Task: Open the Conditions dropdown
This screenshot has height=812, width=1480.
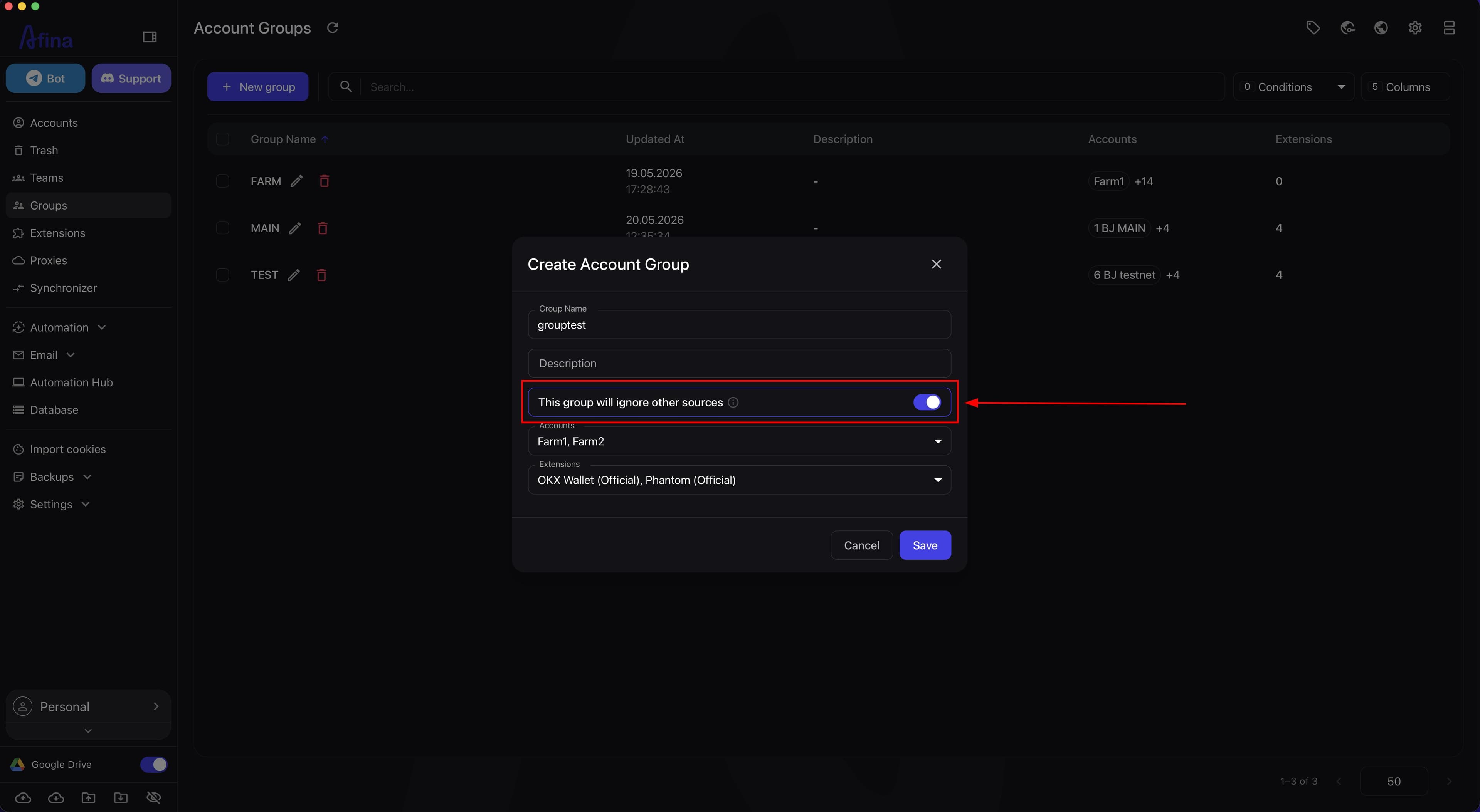Action: point(1294,87)
